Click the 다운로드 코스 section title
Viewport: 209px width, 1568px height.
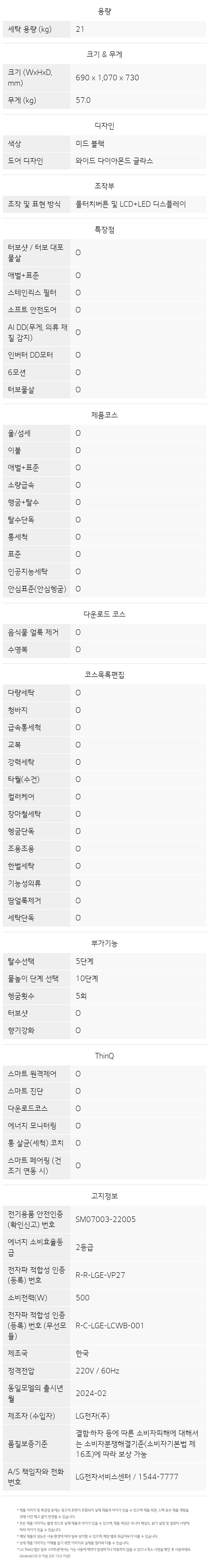[104, 614]
